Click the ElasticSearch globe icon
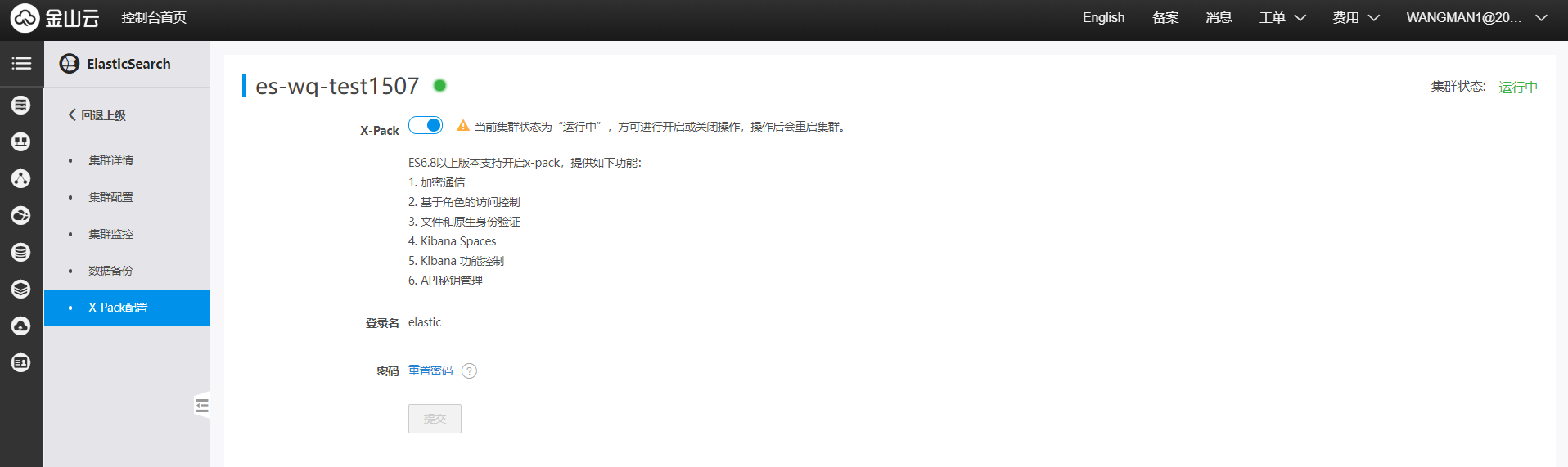1568x467 pixels. (x=70, y=64)
